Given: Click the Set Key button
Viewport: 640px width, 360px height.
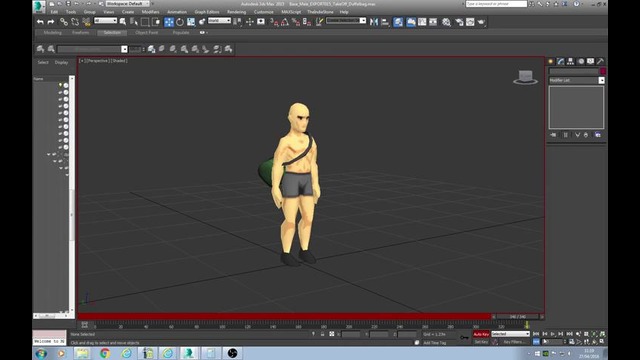Looking at the screenshot, I should click(481, 342).
